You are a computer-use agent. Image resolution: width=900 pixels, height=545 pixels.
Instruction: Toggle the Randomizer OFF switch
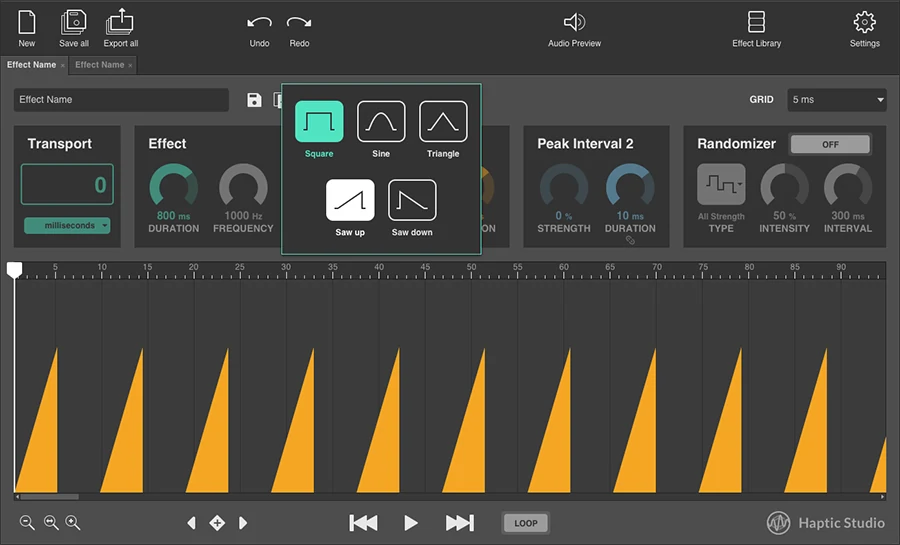830,145
